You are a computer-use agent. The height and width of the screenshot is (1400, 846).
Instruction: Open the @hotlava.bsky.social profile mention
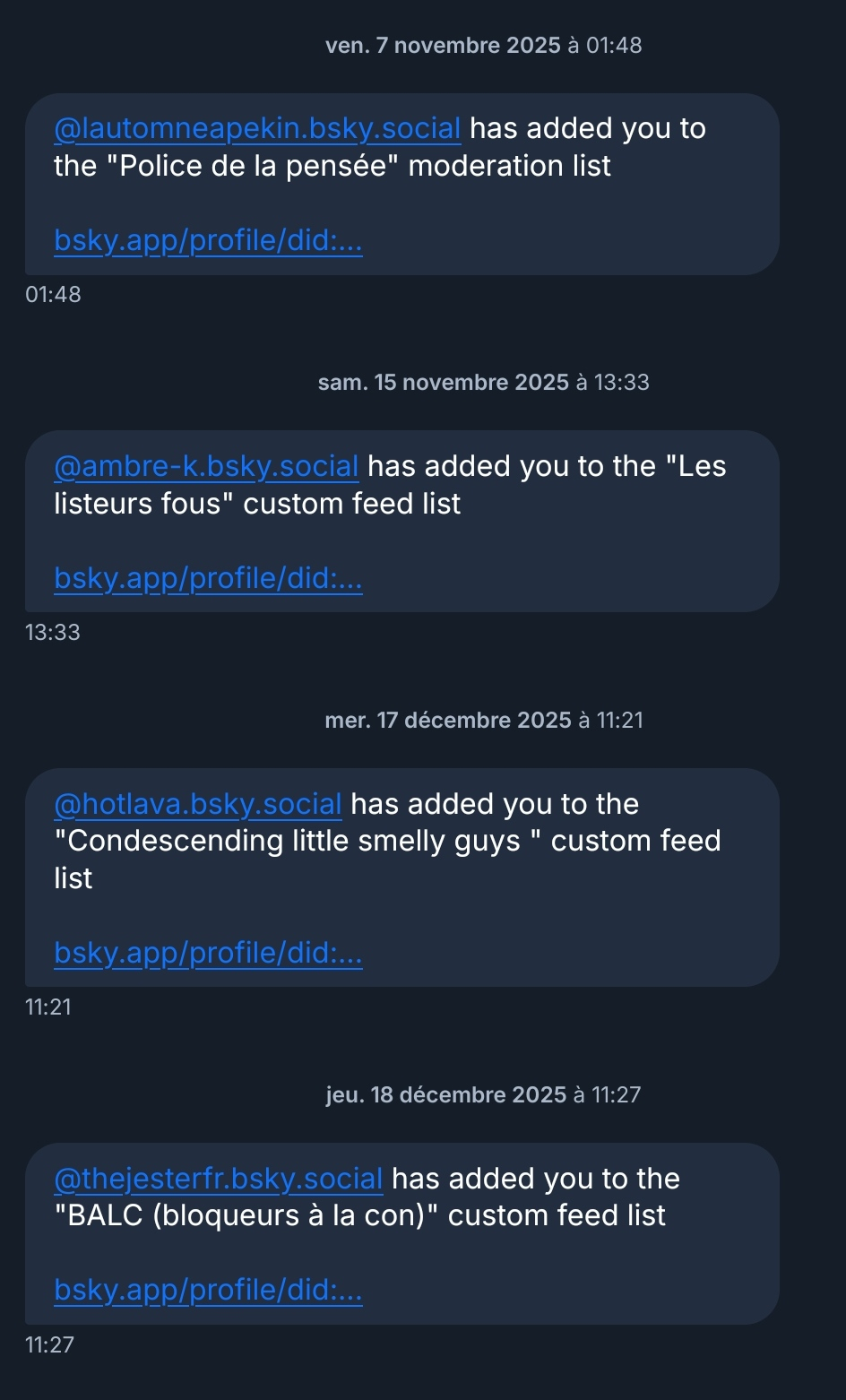pos(198,805)
